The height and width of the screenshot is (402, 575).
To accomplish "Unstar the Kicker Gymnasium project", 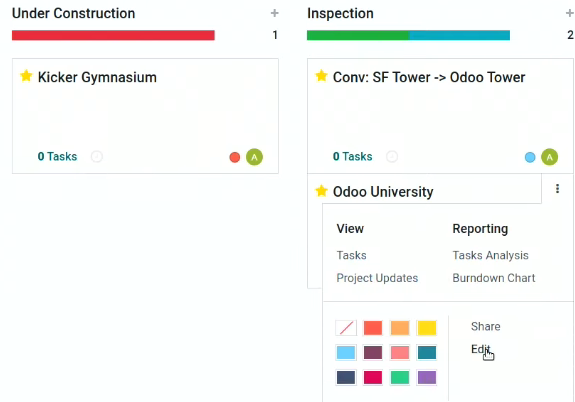I will coord(26,76).
